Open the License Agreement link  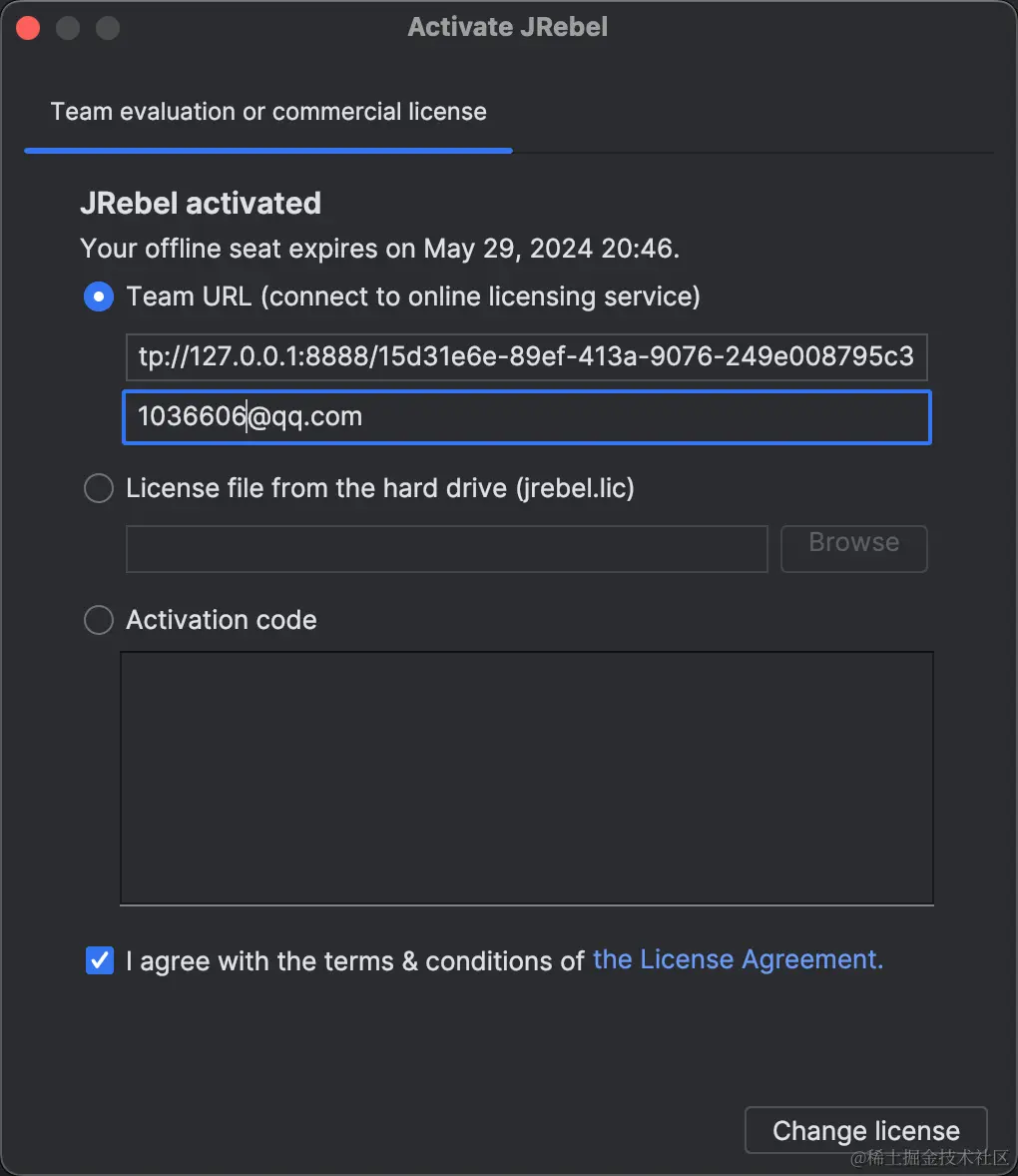[738, 960]
